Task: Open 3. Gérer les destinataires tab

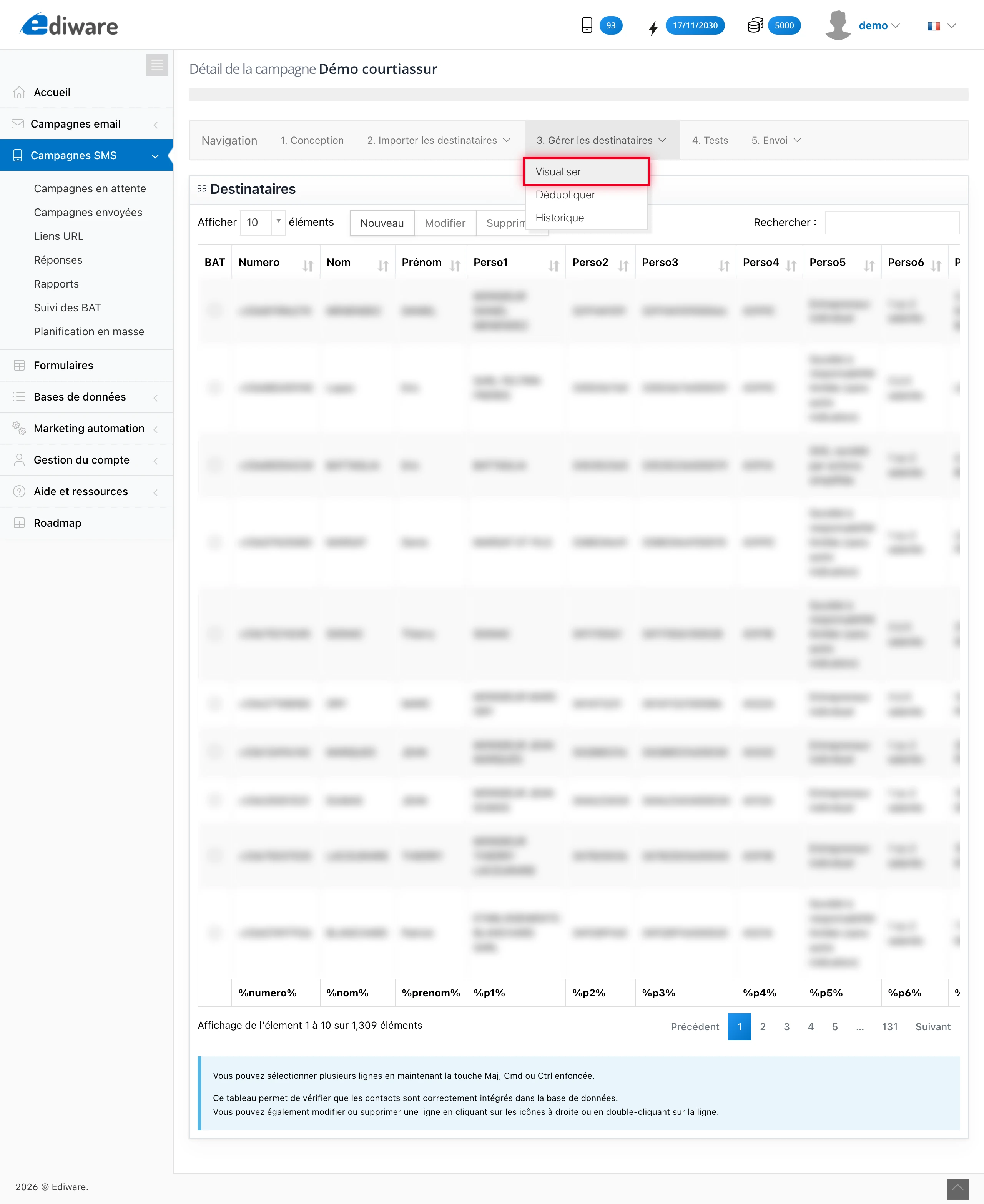Action: (x=602, y=140)
